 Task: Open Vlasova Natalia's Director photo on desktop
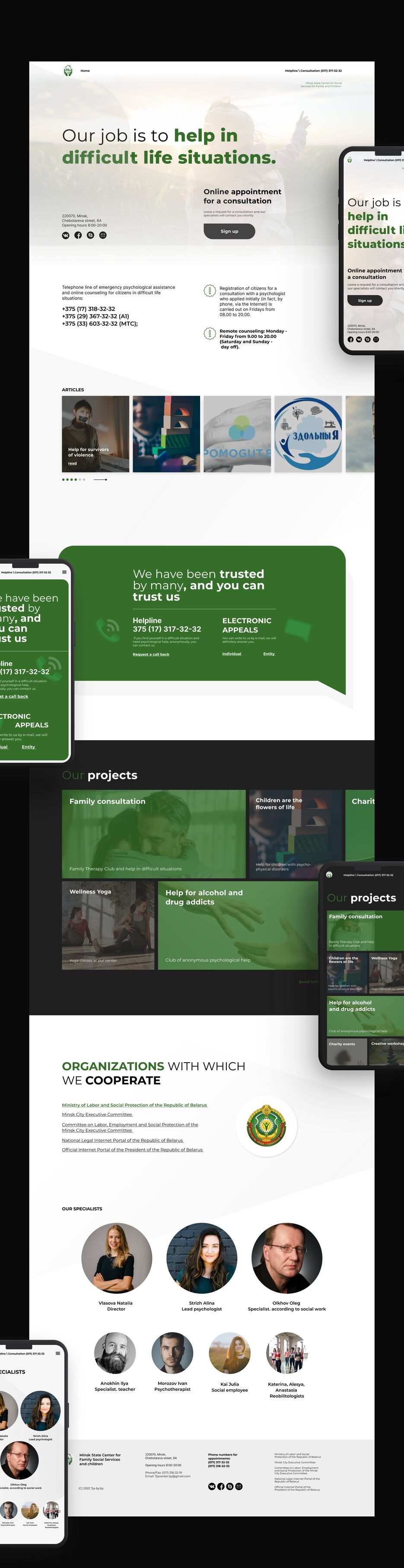click(x=117, y=1258)
